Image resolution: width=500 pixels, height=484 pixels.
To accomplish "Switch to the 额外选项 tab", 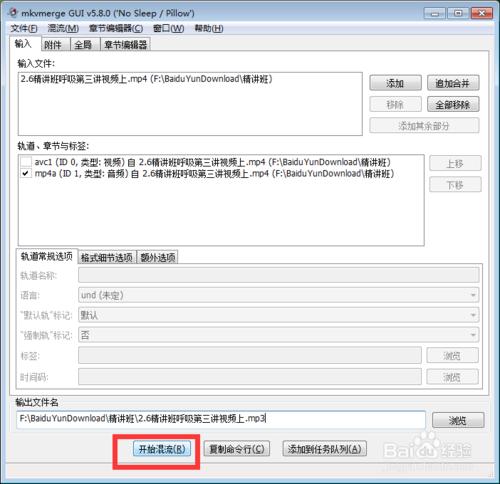I will click(158, 257).
